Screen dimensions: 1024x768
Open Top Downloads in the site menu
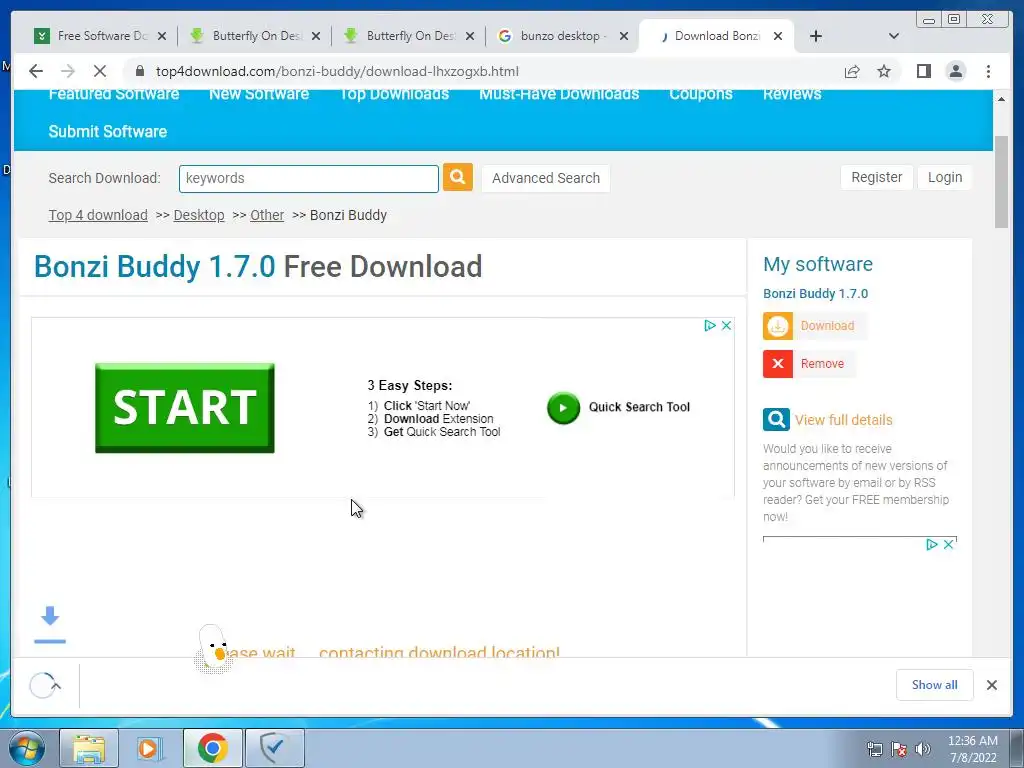[x=394, y=94]
